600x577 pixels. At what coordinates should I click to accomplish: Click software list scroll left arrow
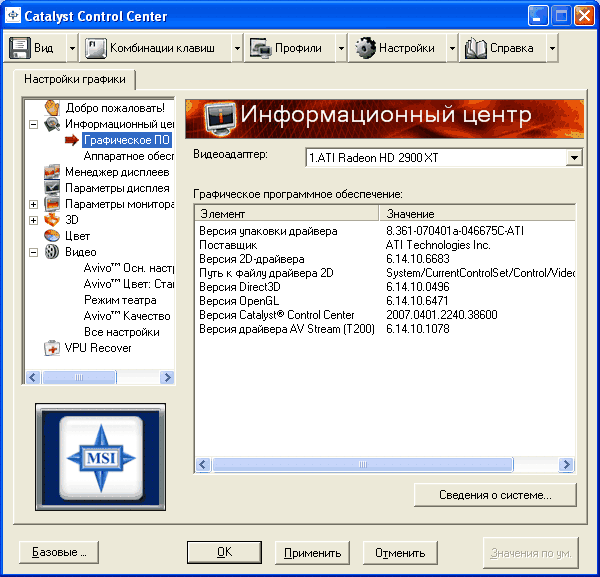point(203,465)
